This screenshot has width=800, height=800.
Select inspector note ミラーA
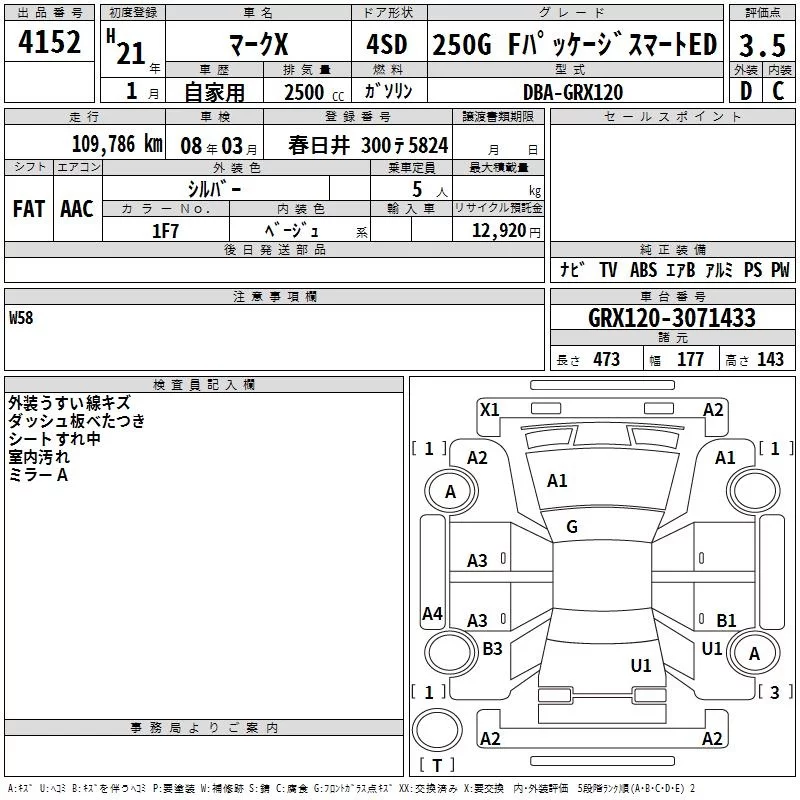[38, 475]
